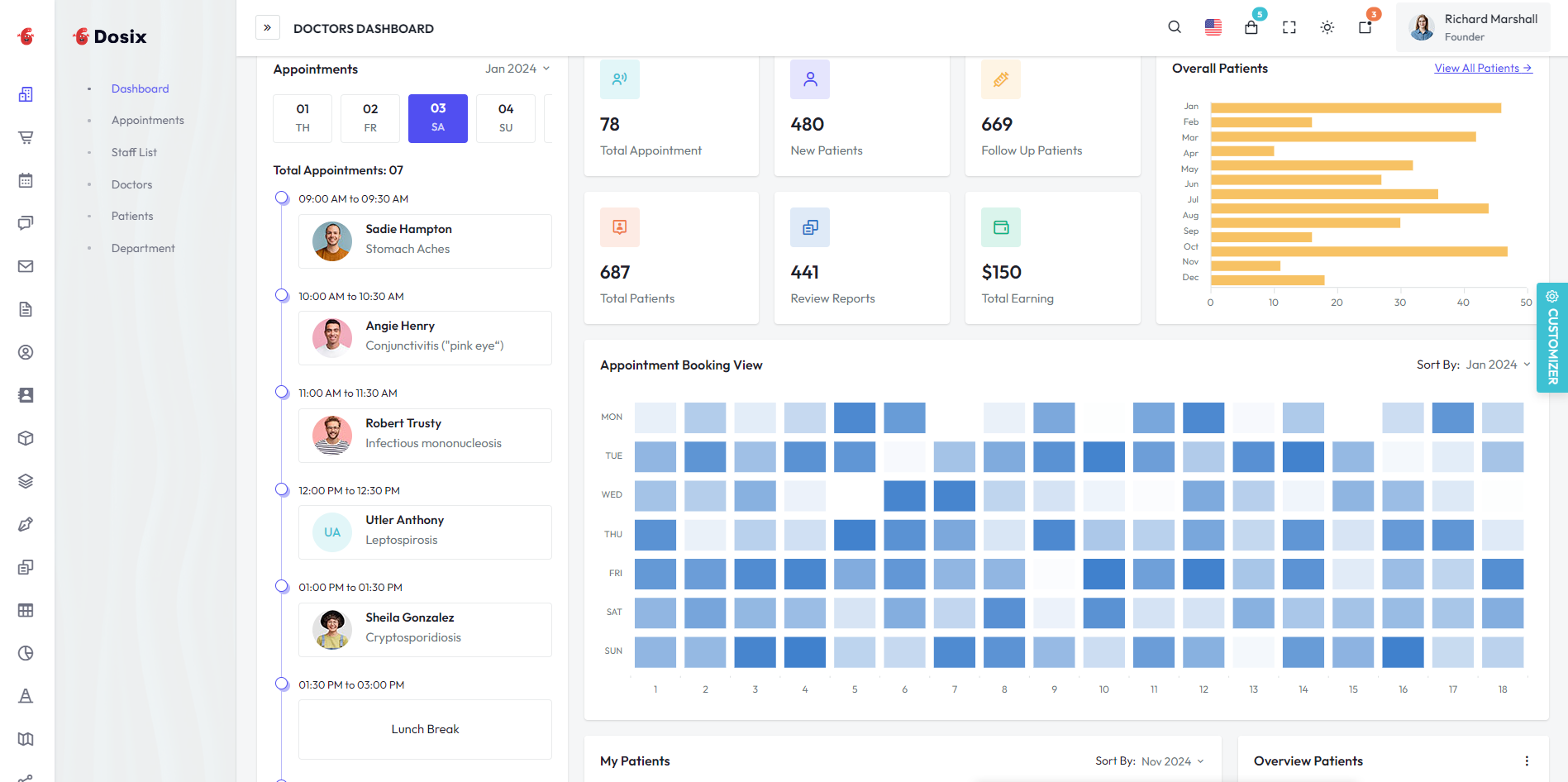The image size is (1568, 782).
Task: Open Department menu item
Action: (143, 248)
